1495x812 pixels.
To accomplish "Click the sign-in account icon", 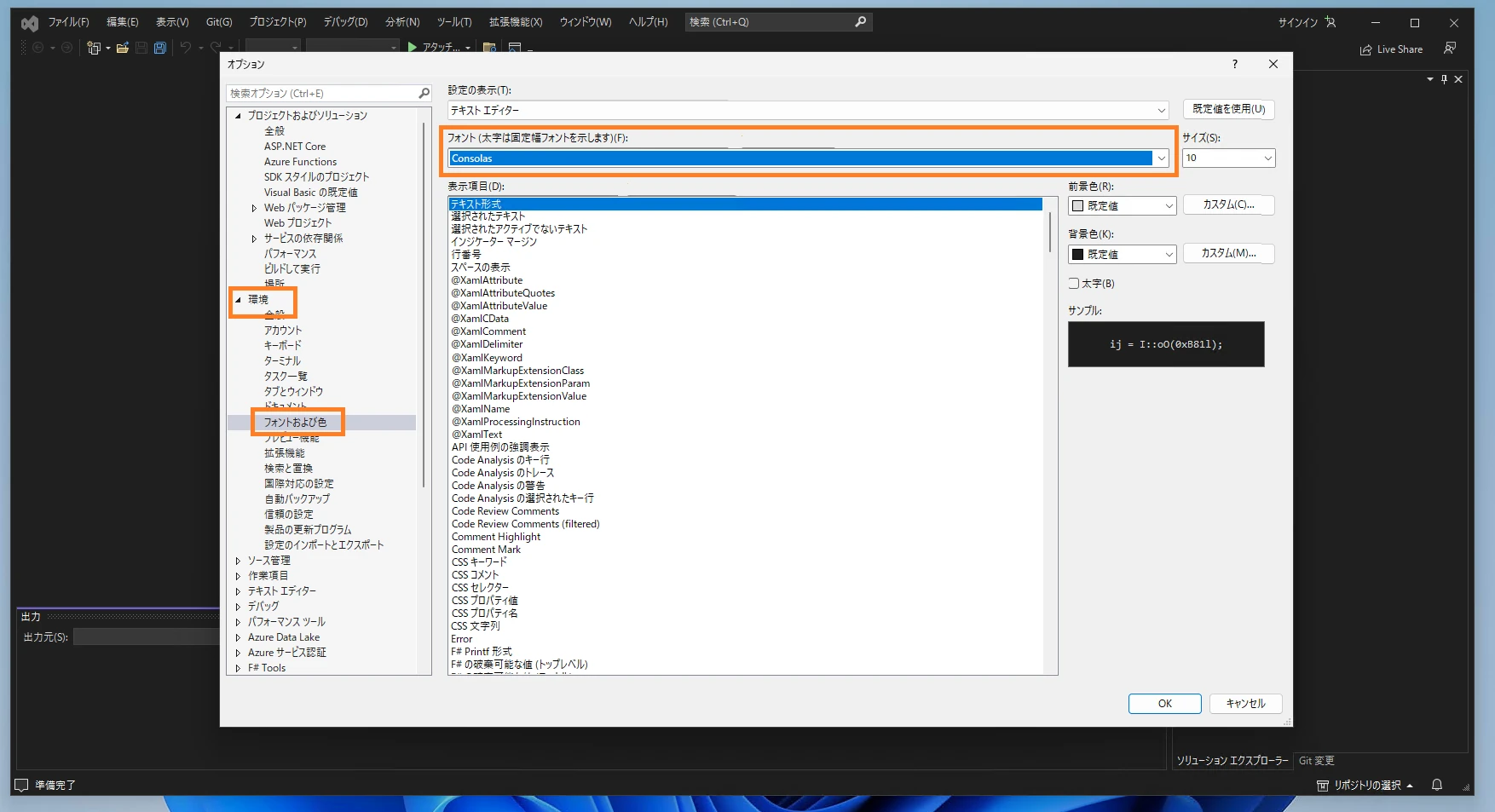I will (1330, 22).
